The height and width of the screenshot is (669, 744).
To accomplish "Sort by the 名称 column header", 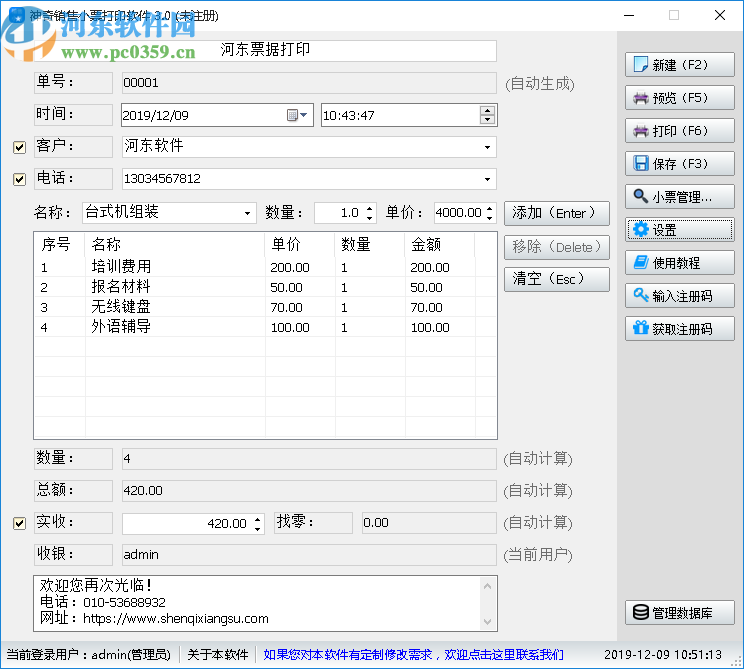I will click(175, 244).
